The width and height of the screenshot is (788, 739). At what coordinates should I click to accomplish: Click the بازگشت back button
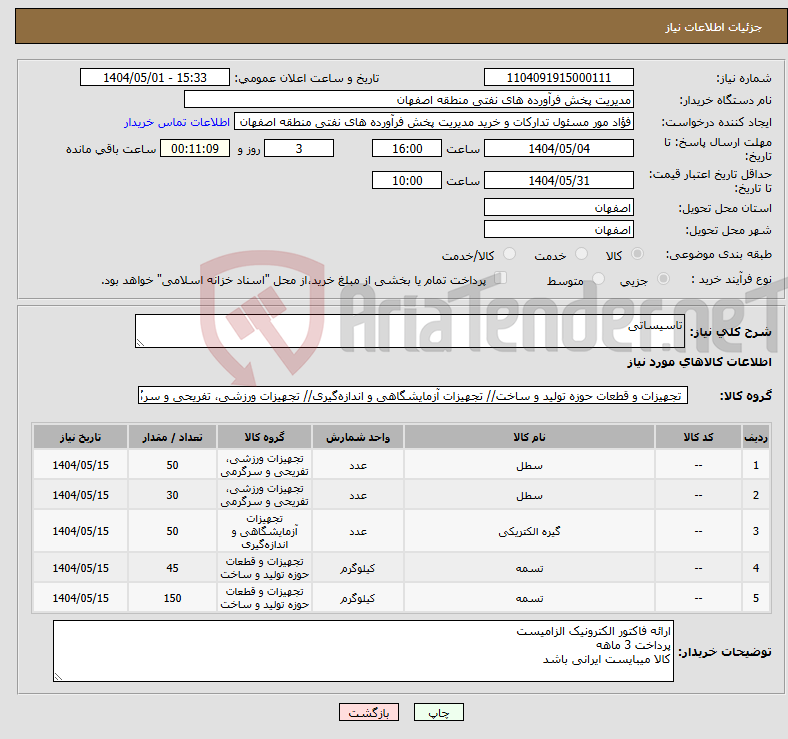[x=369, y=712]
